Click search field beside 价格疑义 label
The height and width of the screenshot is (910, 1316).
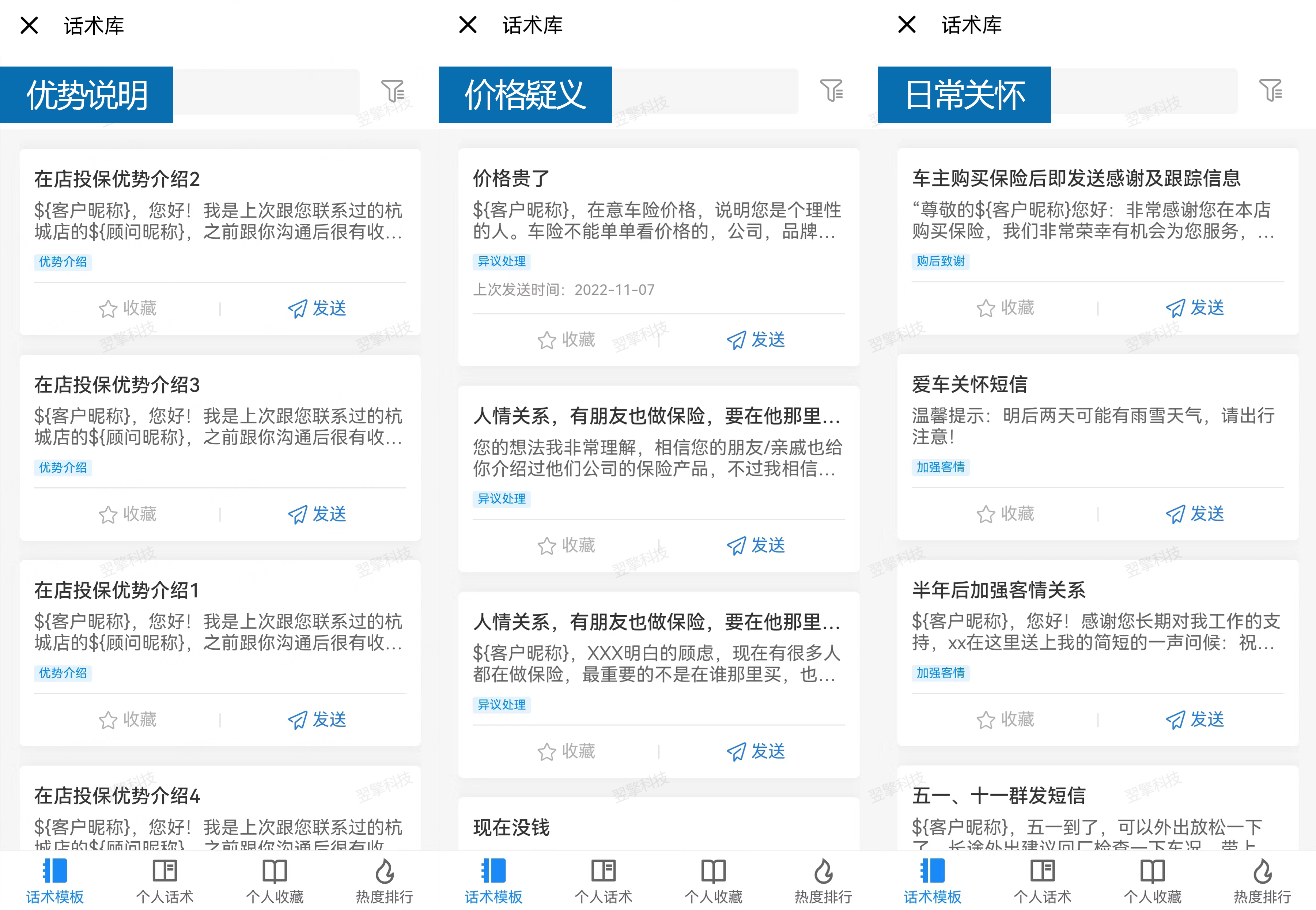click(704, 91)
